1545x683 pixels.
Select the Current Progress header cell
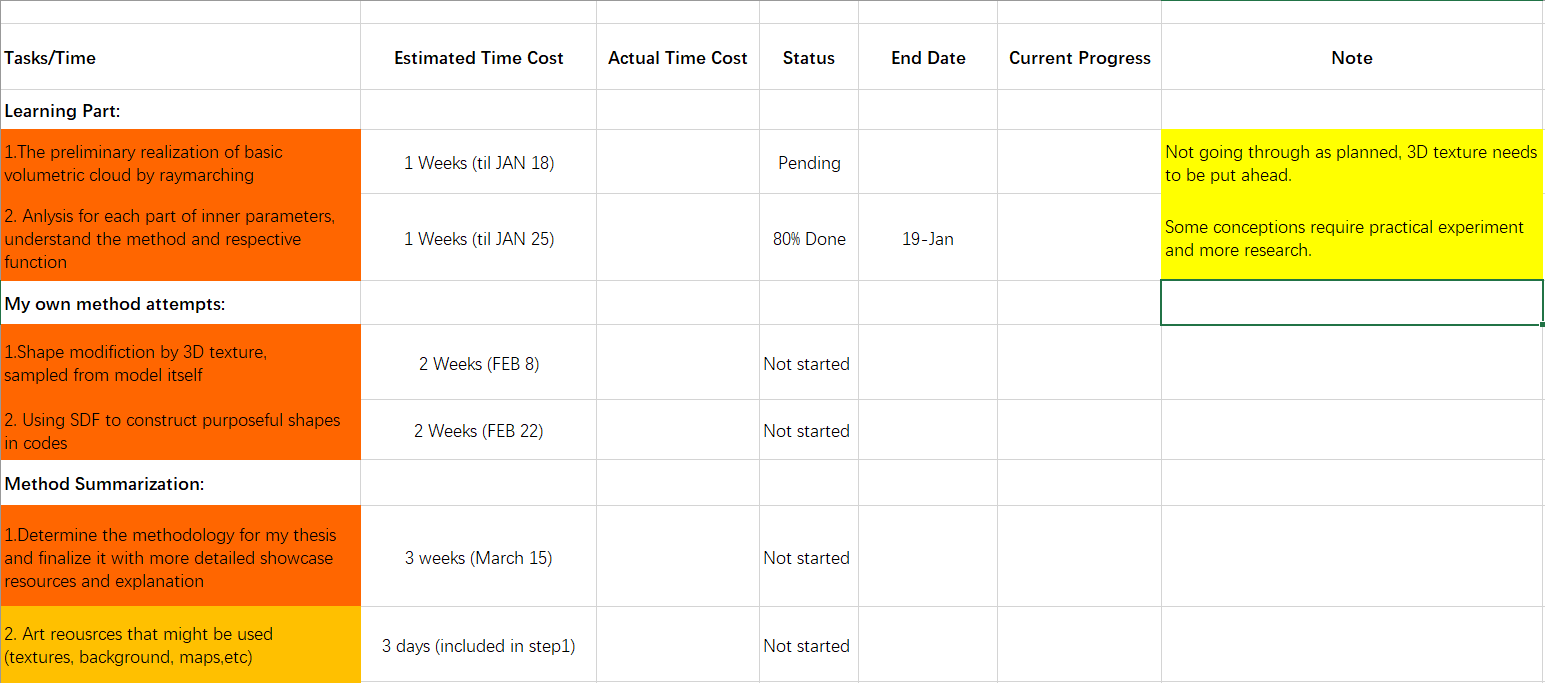coord(1079,57)
